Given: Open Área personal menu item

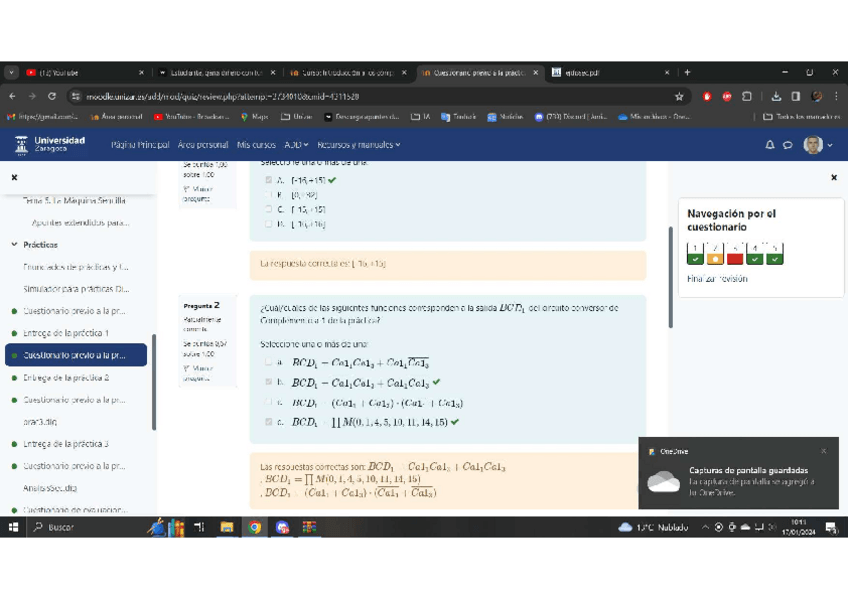Looking at the screenshot, I should [203, 145].
